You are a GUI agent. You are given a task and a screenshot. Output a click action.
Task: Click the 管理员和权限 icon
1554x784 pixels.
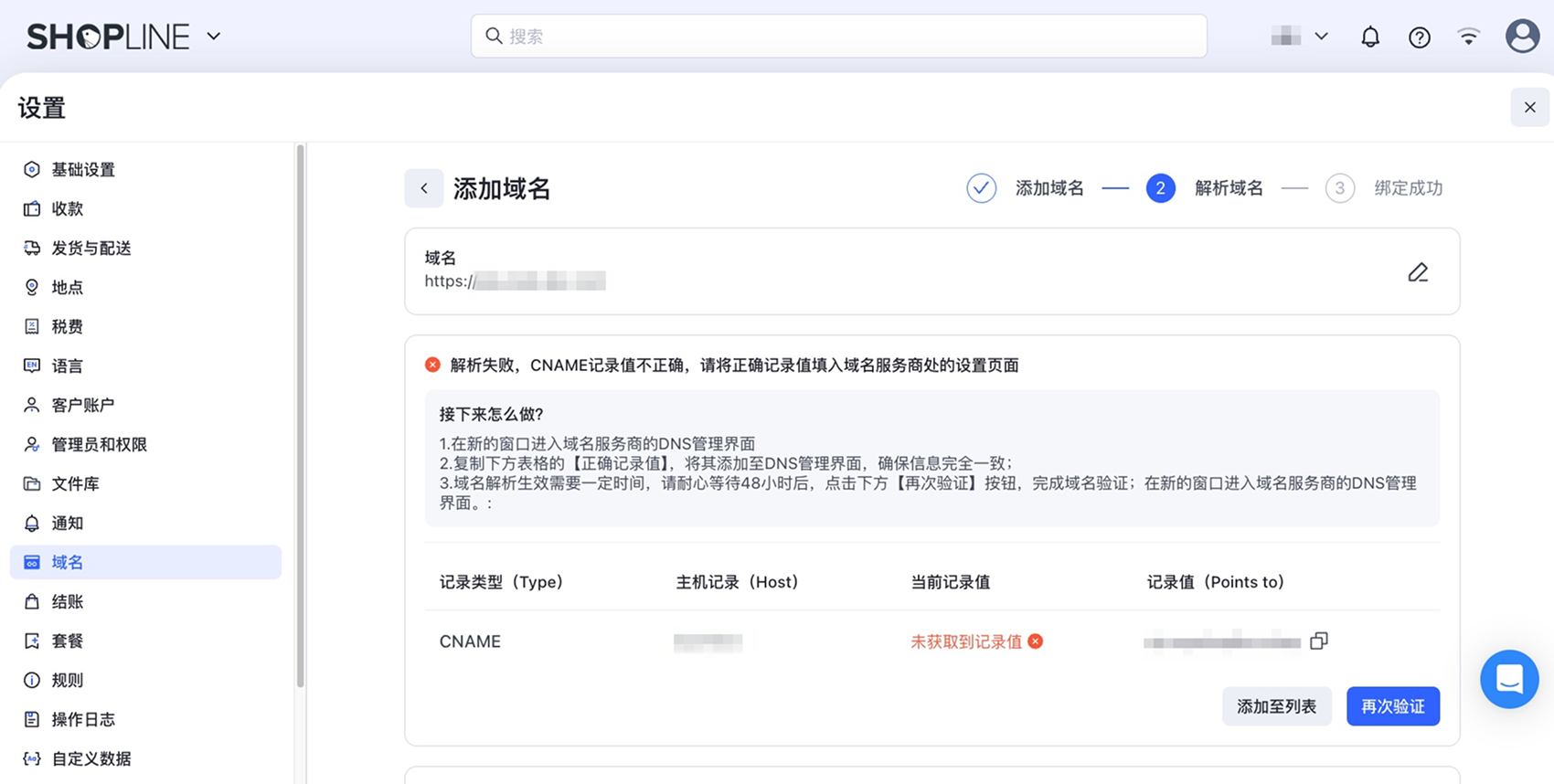click(x=32, y=444)
